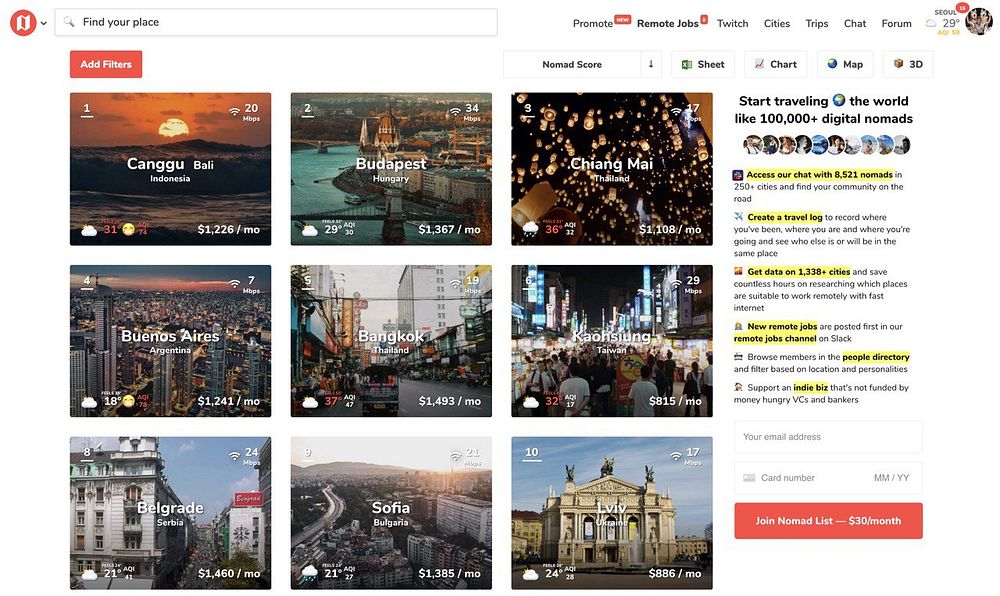The height and width of the screenshot is (596, 1000).
Task: Click the masked AQI emoji on Buenos Aires card
Action: click(x=129, y=402)
